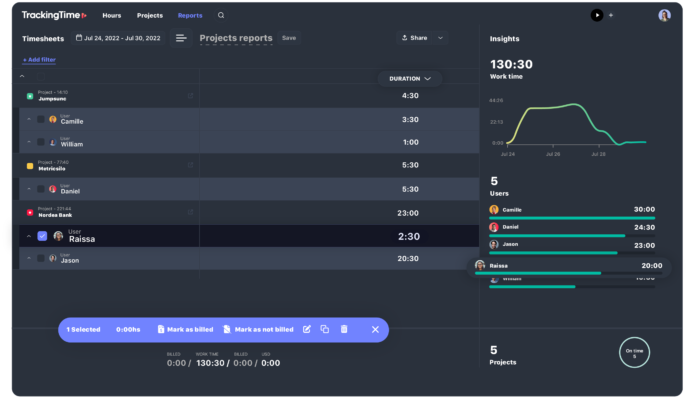The image size is (686, 400).
Task: Click the Jumpsome project green color square
Action: pos(30,96)
